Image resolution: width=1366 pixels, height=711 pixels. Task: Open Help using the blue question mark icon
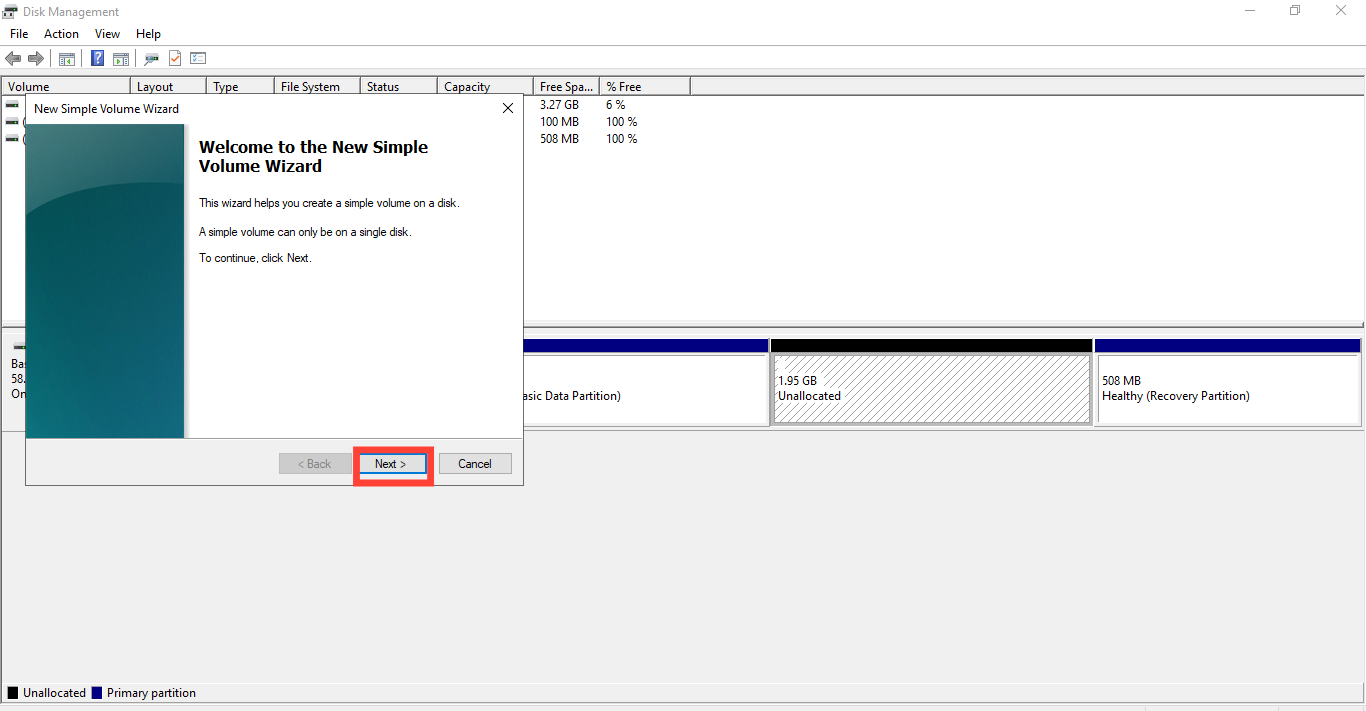(97, 58)
